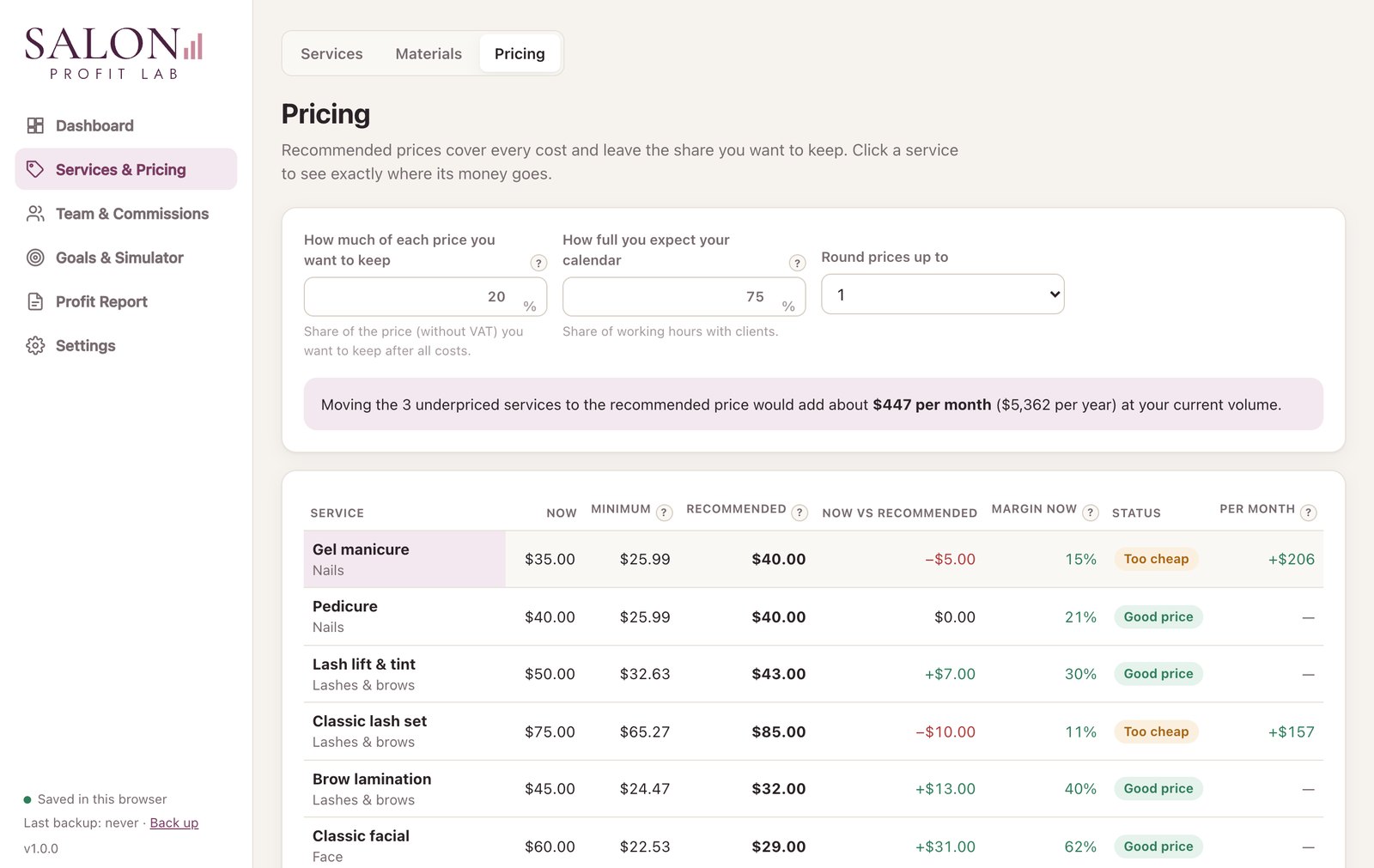This screenshot has height=868, width=1374.
Task: Click Too cheap badge for Gel manicure
Action: click(1156, 559)
